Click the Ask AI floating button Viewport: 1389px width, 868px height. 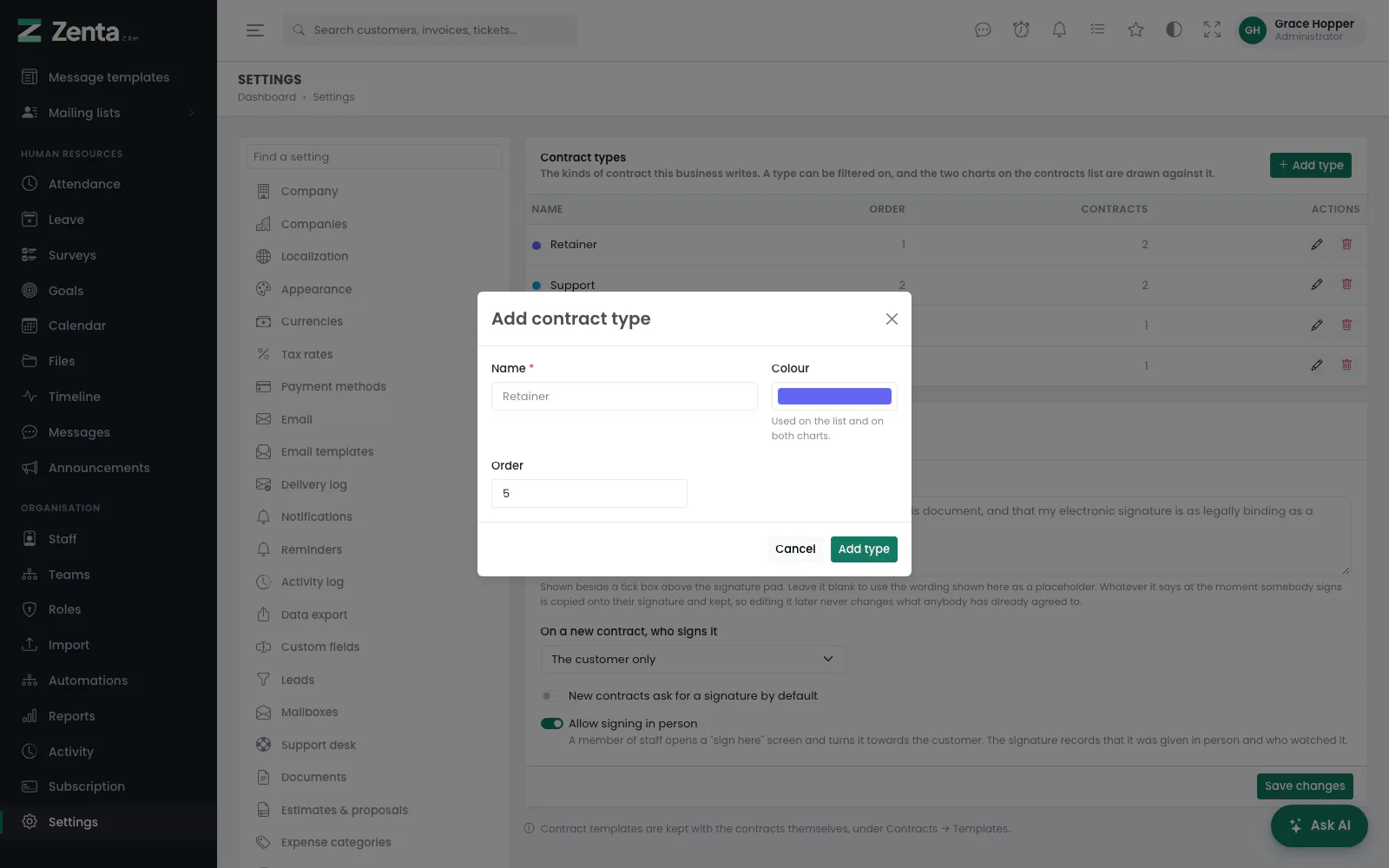point(1319,825)
